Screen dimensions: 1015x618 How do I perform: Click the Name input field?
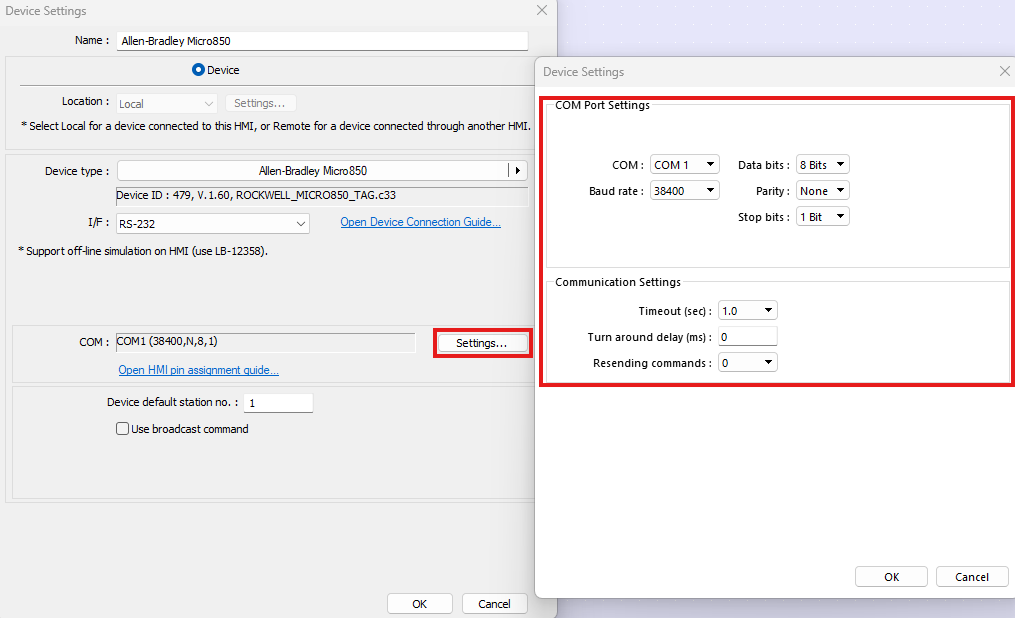[x=322, y=41]
